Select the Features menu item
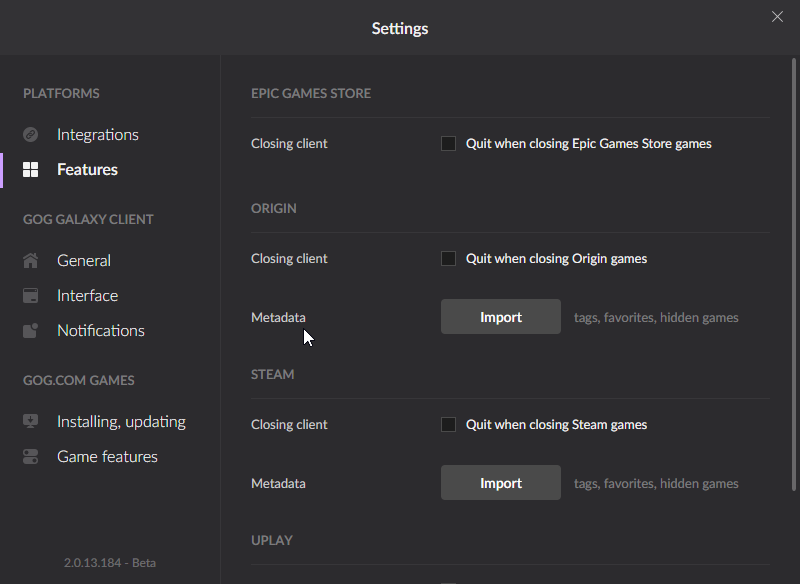Screen dimensions: 800x584 click(x=87, y=170)
